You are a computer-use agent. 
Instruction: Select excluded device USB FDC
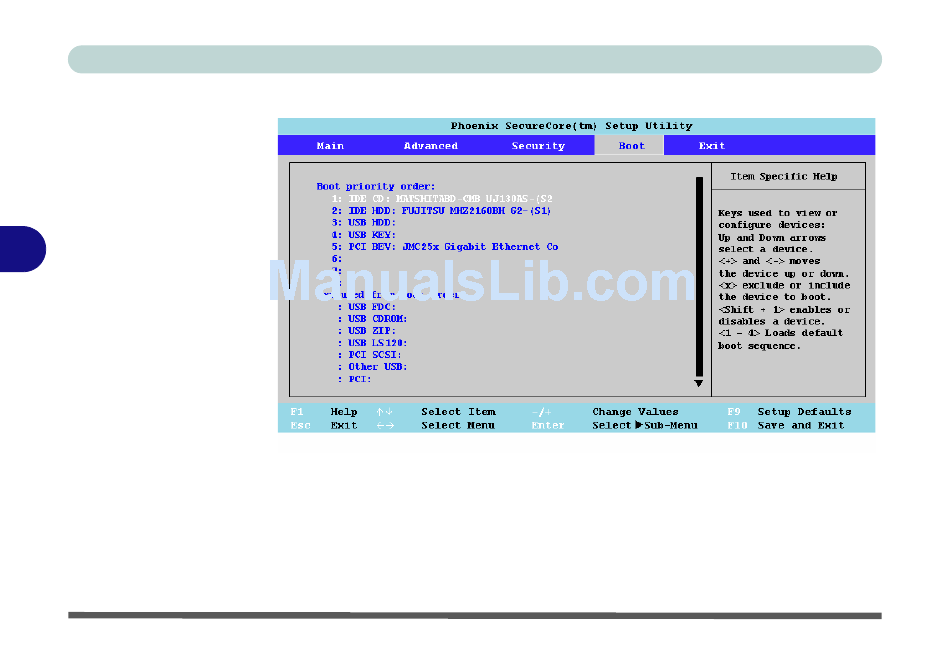pos(367,307)
